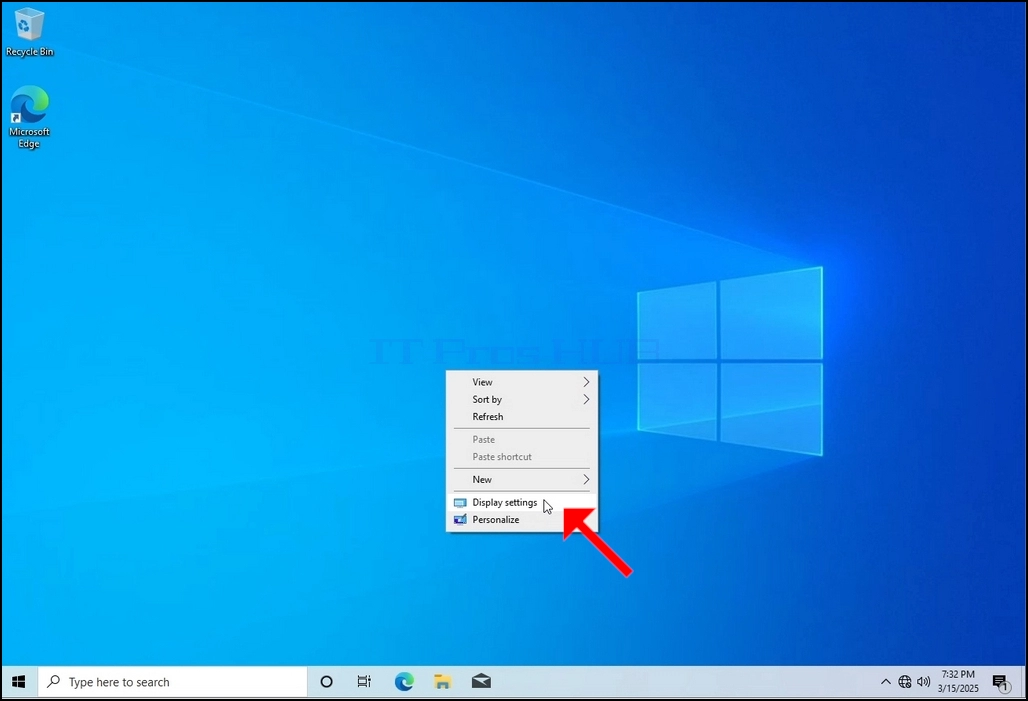Open the notification Action Center icon
The height and width of the screenshot is (701, 1028).
pyautogui.click(x=1000, y=683)
